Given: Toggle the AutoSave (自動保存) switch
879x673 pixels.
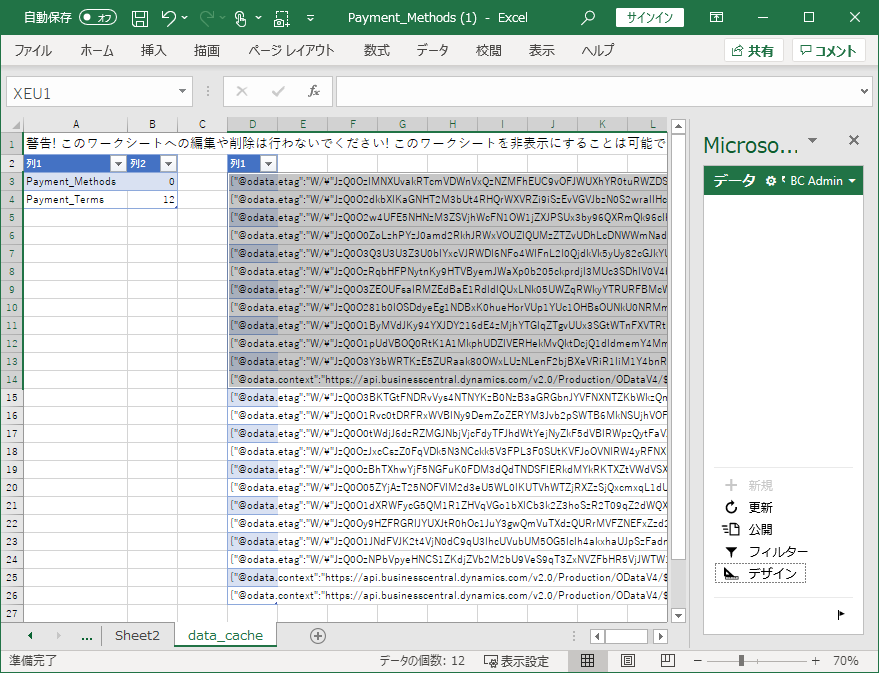Looking at the screenshot, I should [x=98, y=18].
